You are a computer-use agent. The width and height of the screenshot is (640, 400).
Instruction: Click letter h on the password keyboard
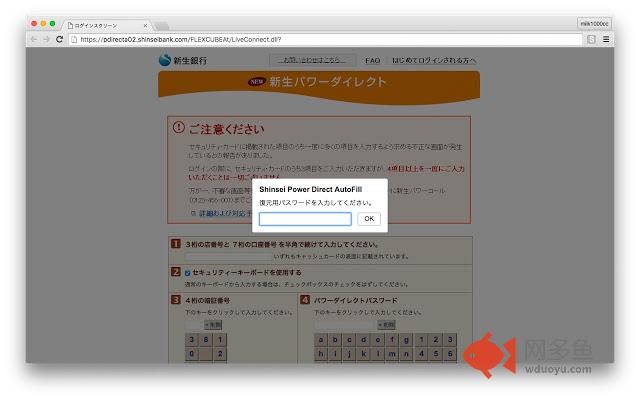(x=321, y=354)
